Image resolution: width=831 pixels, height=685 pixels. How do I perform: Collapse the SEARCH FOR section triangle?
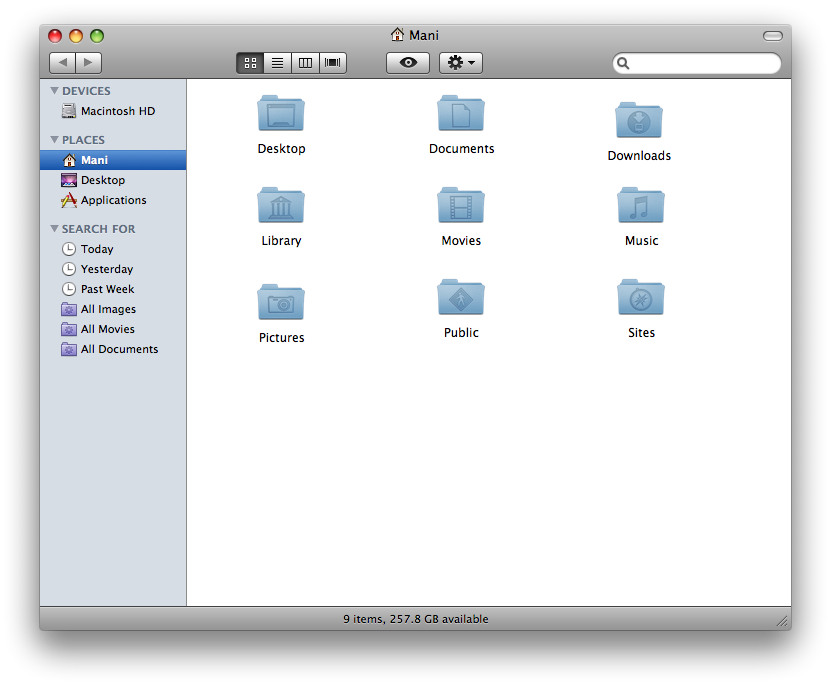point(54,228)
